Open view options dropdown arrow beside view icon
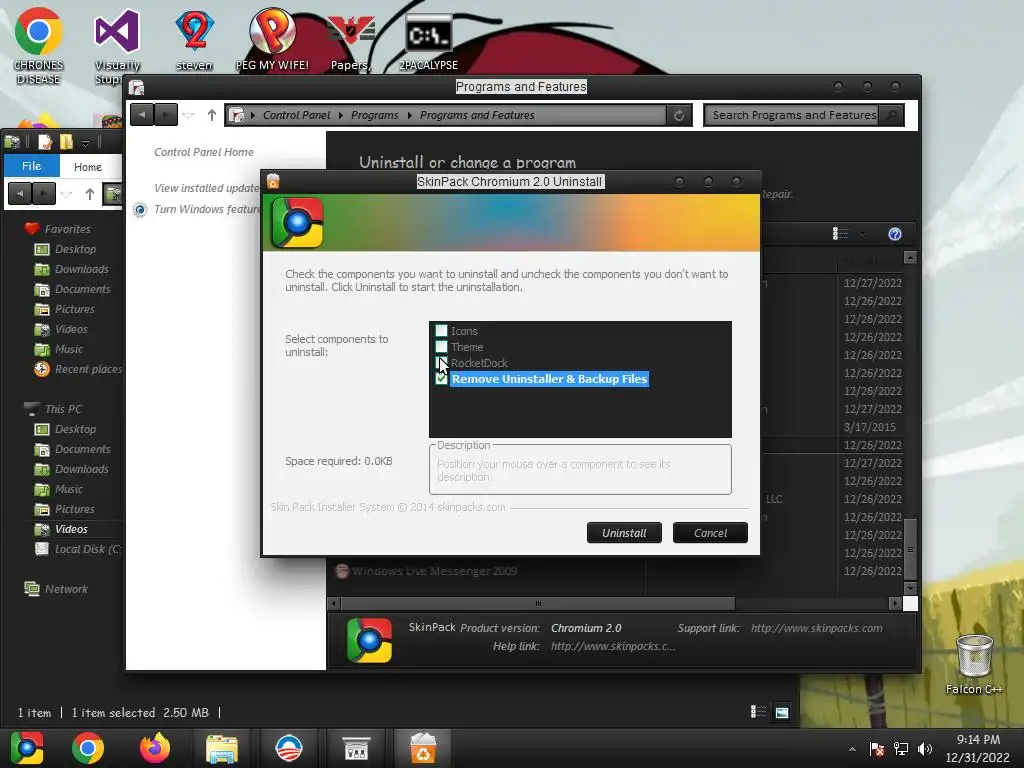The width and height of the screenshot is (1024, 768). (862, 234)
